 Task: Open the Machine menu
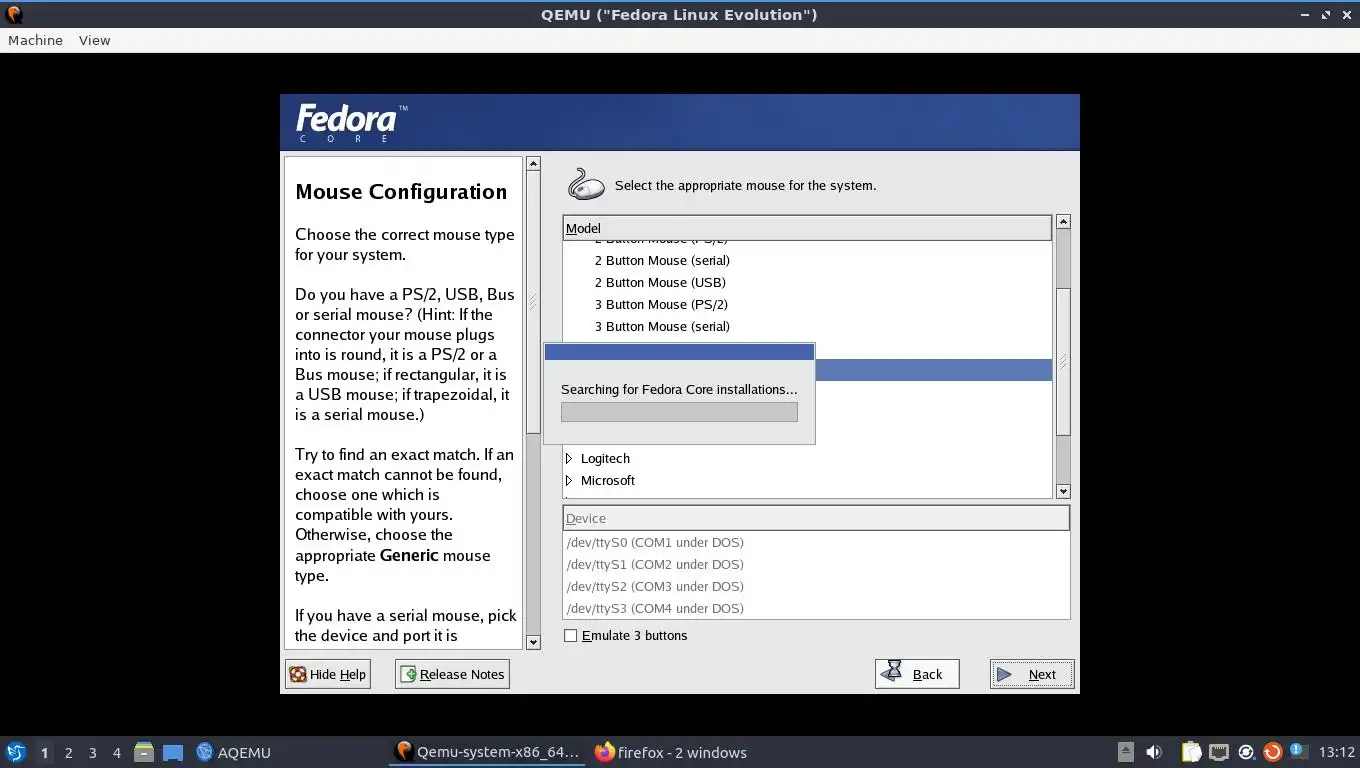click(x=35, y=40)
